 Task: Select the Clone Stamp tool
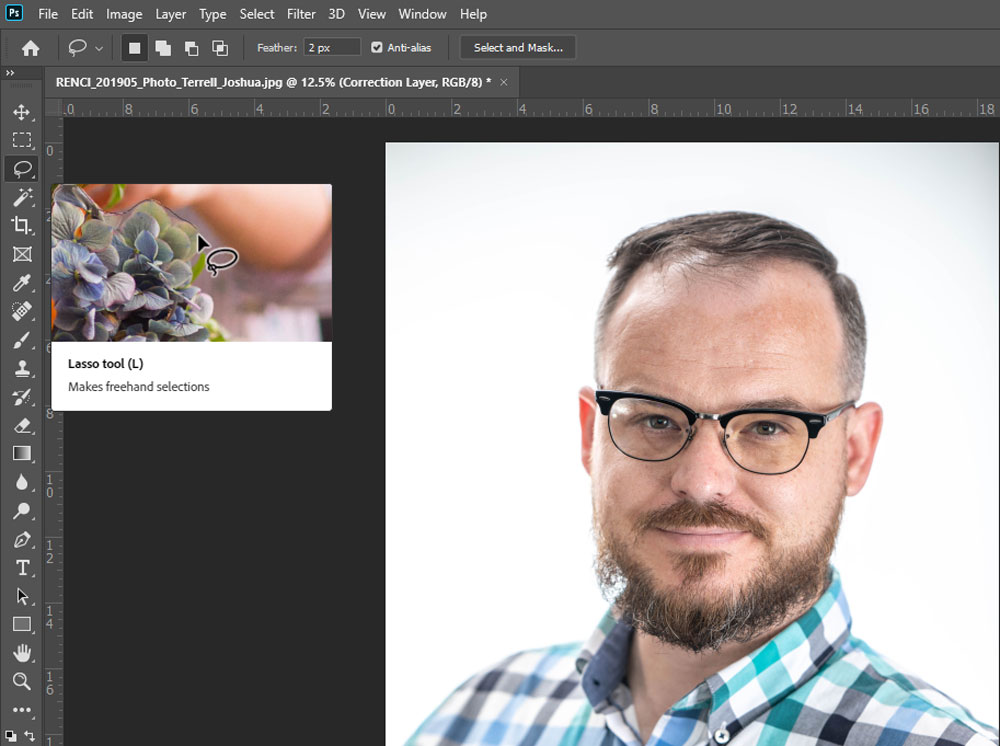(21, 369)
